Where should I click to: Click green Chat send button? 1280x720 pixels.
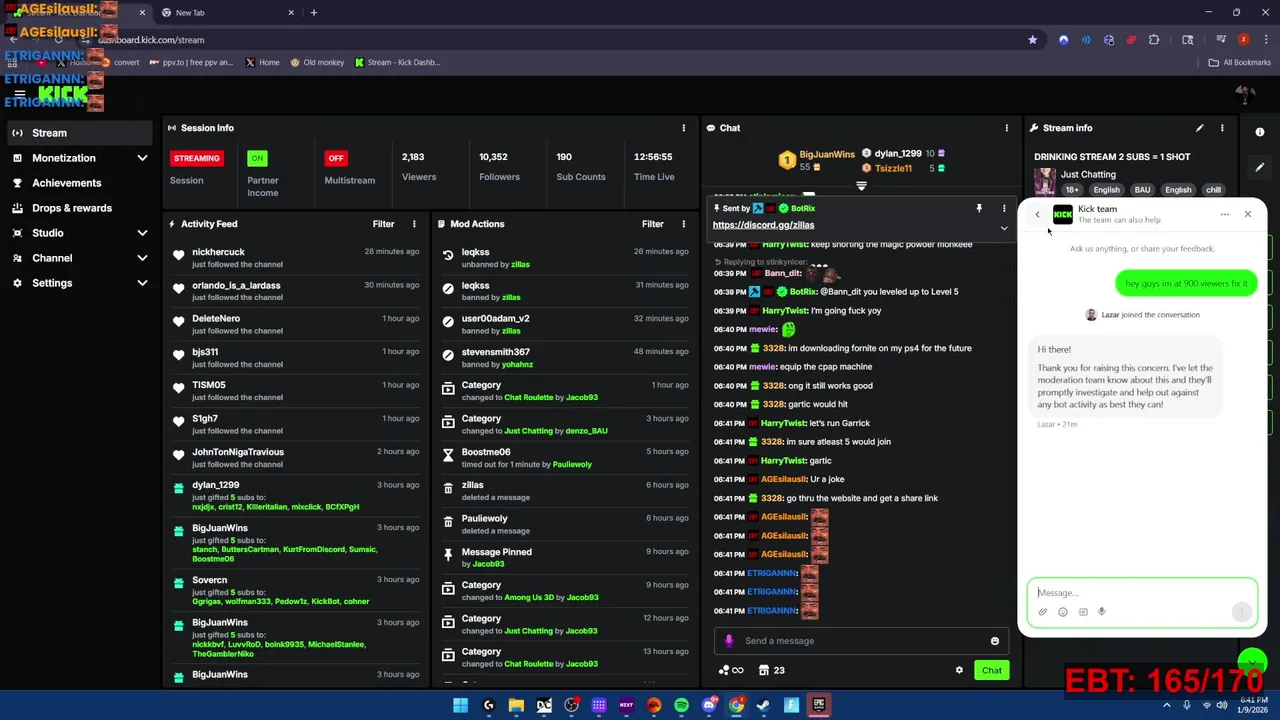[991, 670]
